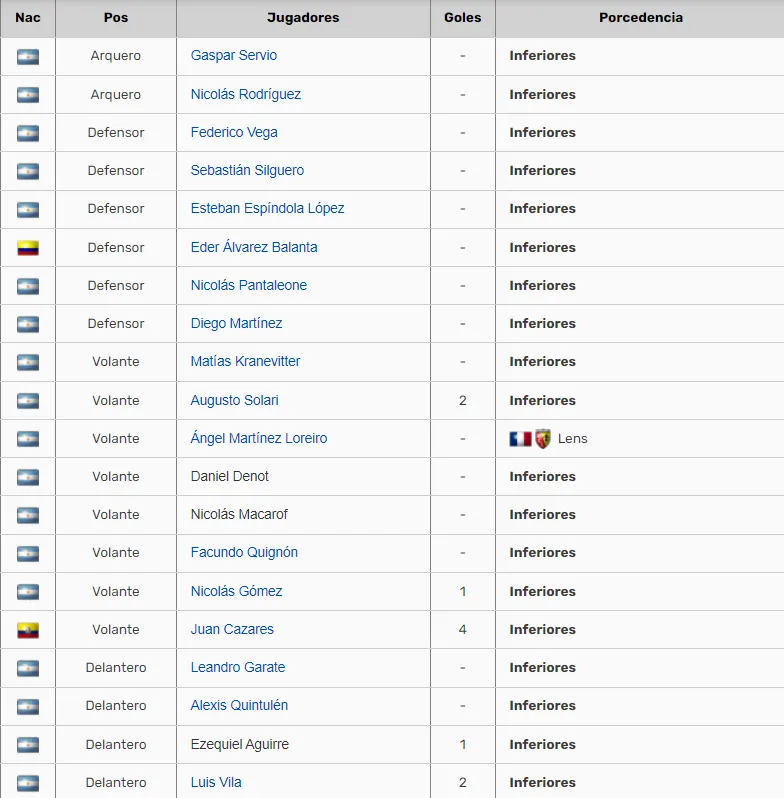Viewport: 784px width, 798px height.
Task: Click the Argentina flag next to Luis Vila
Action: 28,783
